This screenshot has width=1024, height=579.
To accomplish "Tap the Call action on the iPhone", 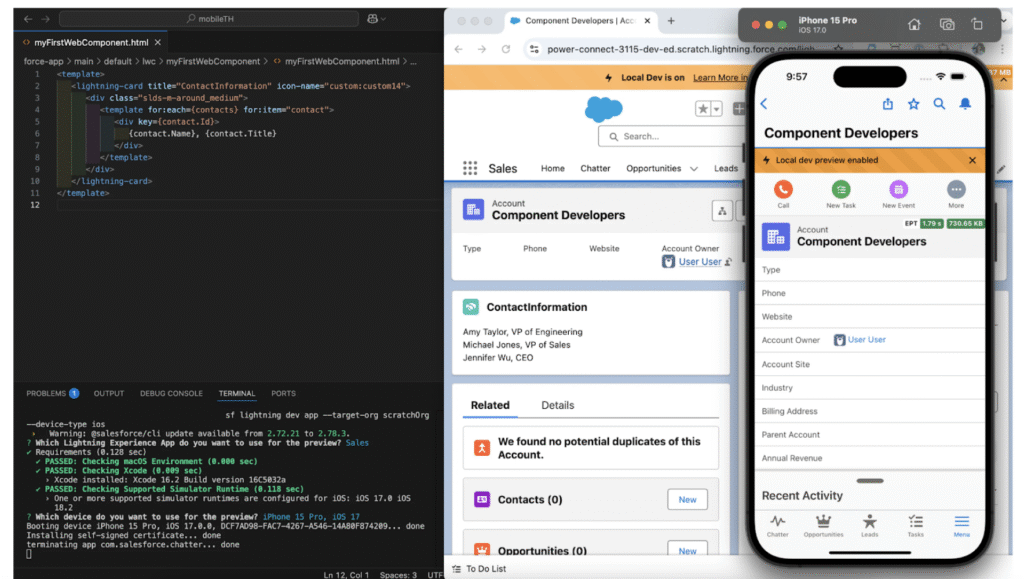I will [783, 194].
